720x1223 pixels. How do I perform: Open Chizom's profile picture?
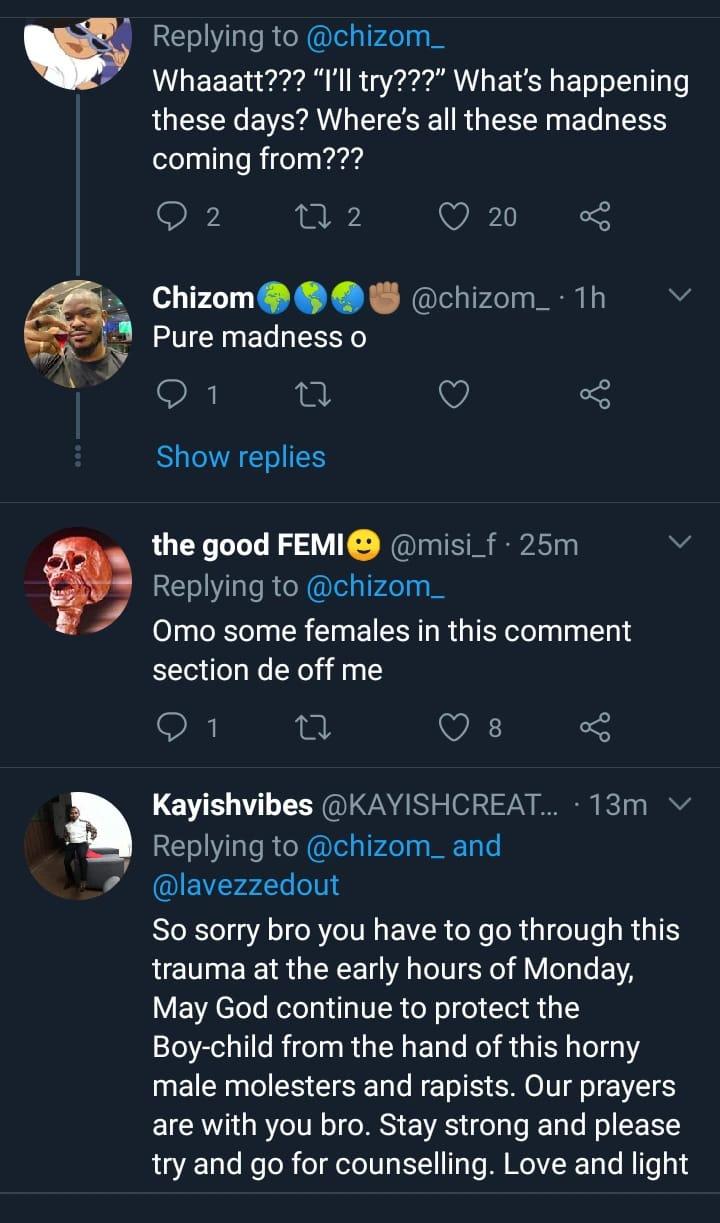click(x=77, y=333)
